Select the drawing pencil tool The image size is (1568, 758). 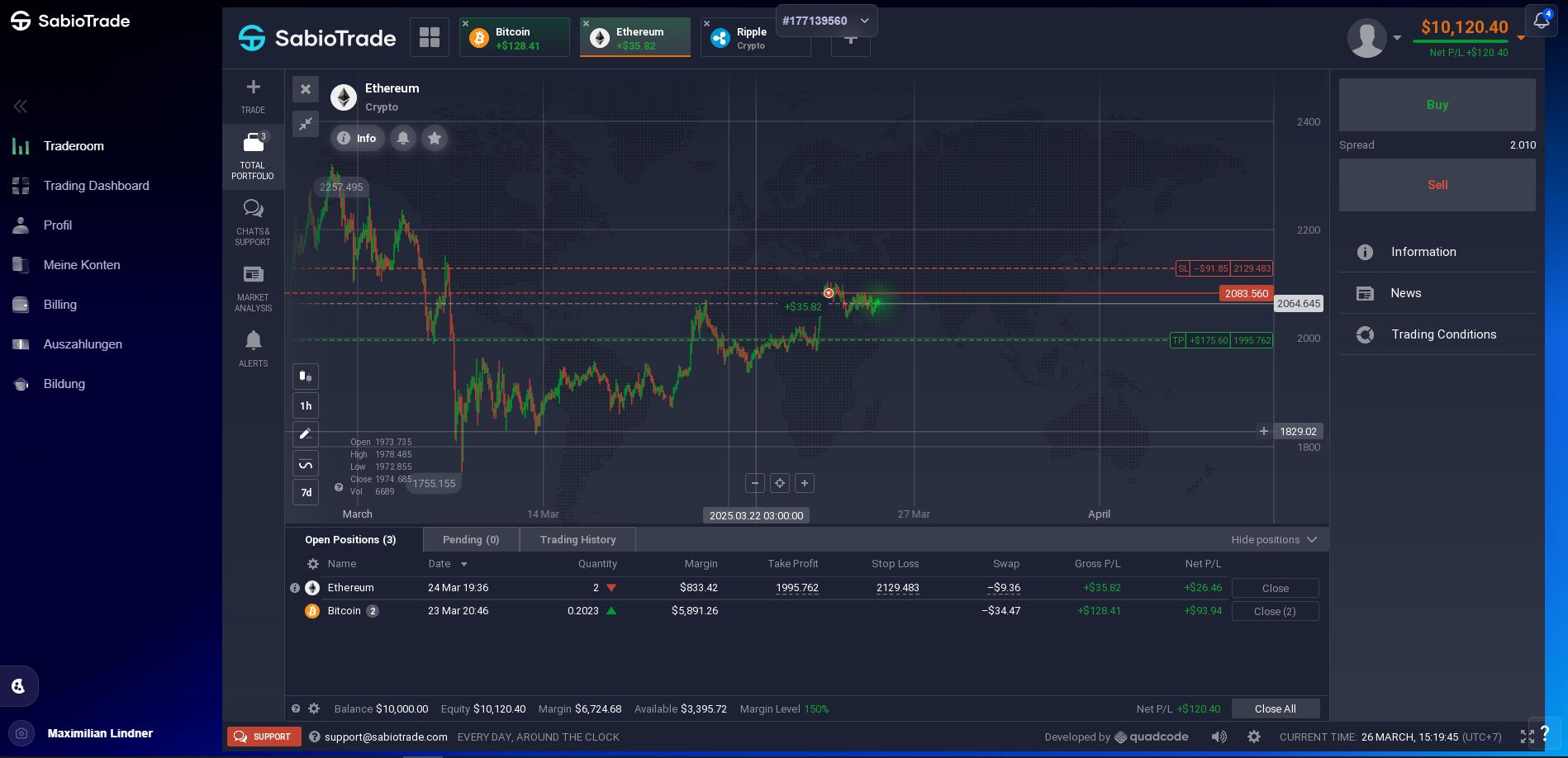[x=306, y=434]
